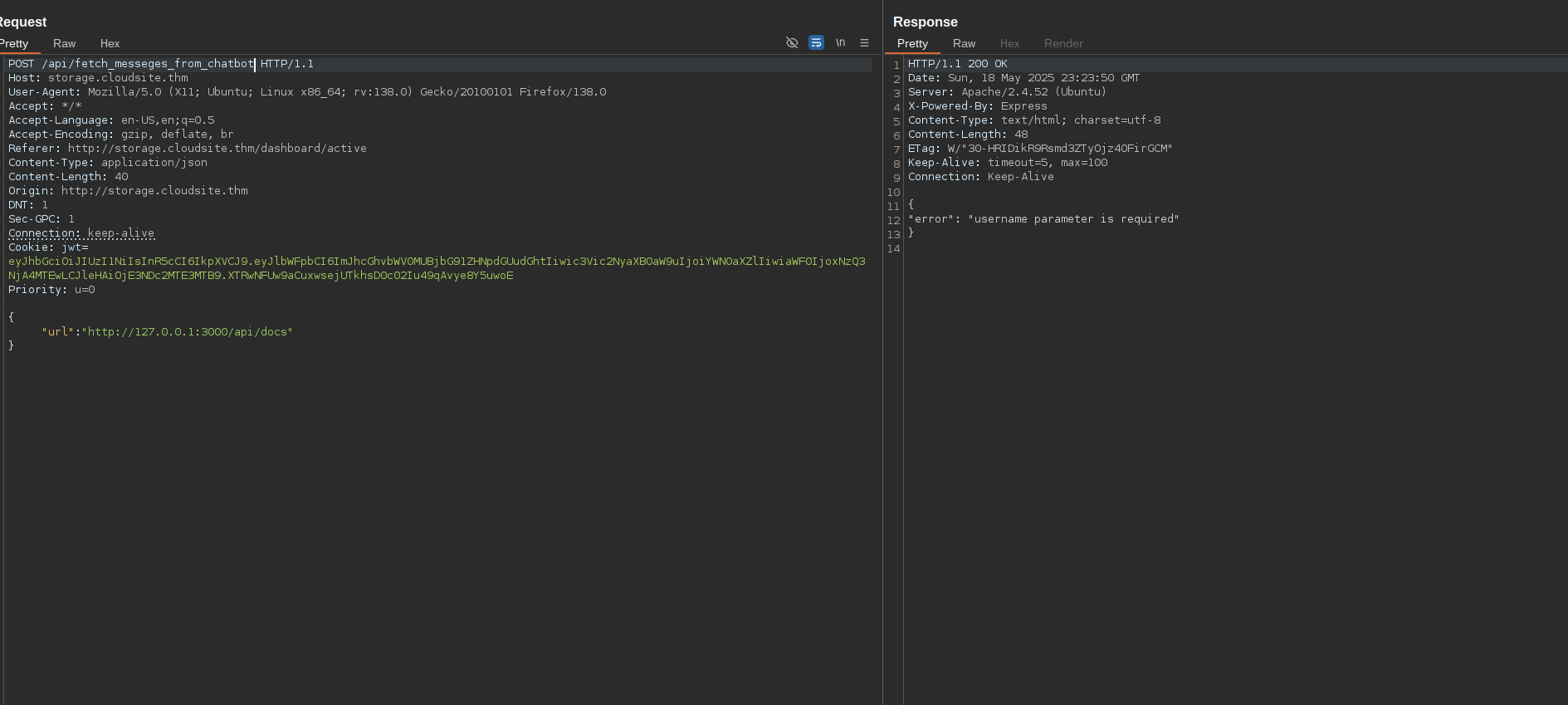Open the Response Hex tab

(1009, 43)
